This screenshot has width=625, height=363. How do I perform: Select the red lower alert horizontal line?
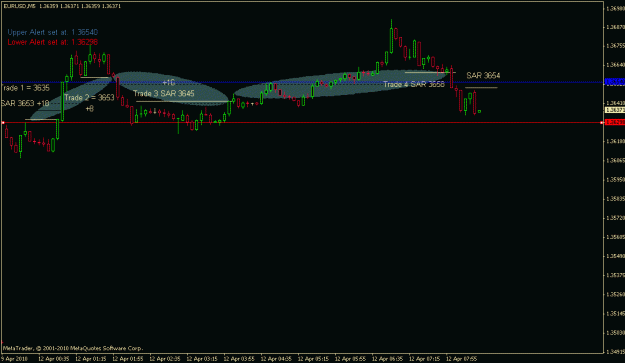[x=303, y=122]
